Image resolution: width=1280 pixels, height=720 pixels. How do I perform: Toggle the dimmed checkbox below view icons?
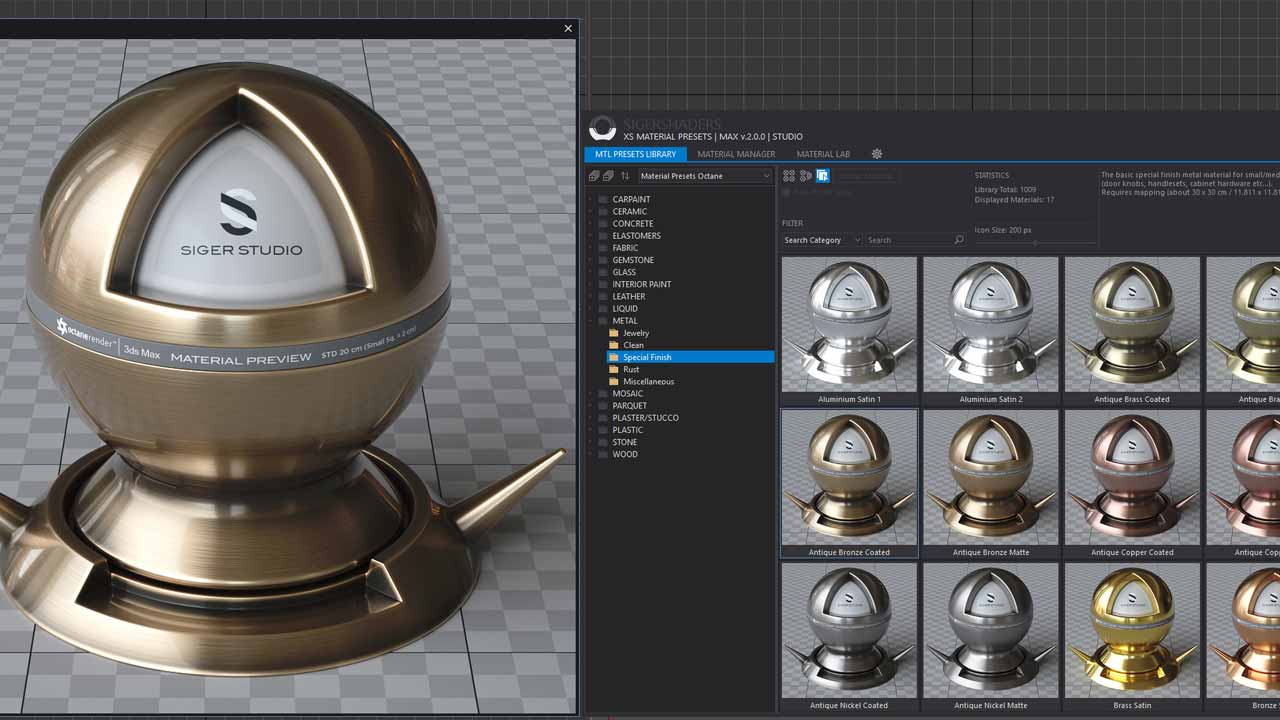pyautogui.click(x=786, y=192)
